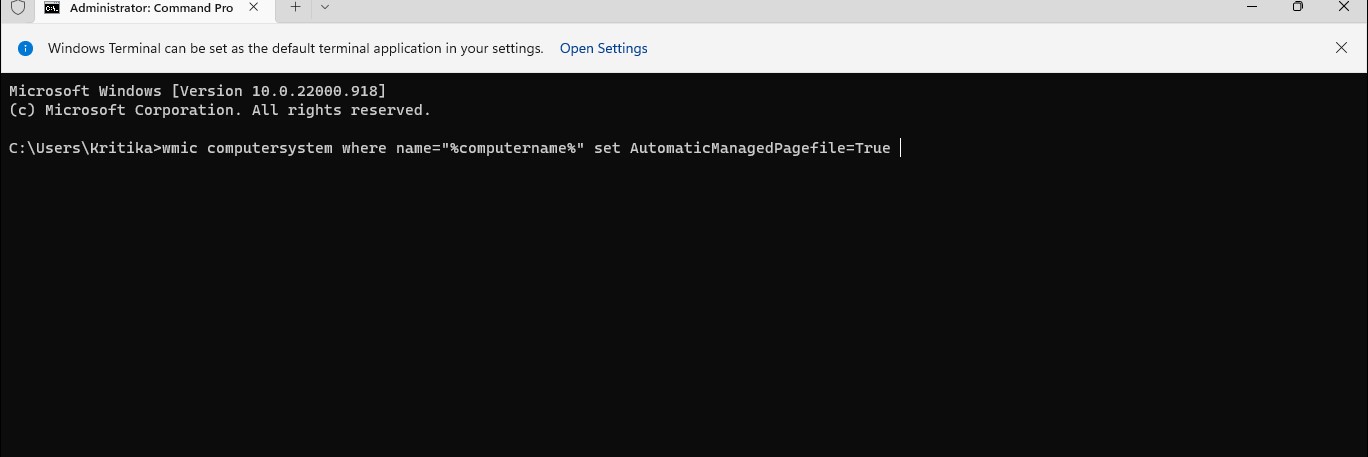This screenshot has width=1368, height=457.
Task: Restore down the Windows Terminal window
Action: pos(1297,6)
